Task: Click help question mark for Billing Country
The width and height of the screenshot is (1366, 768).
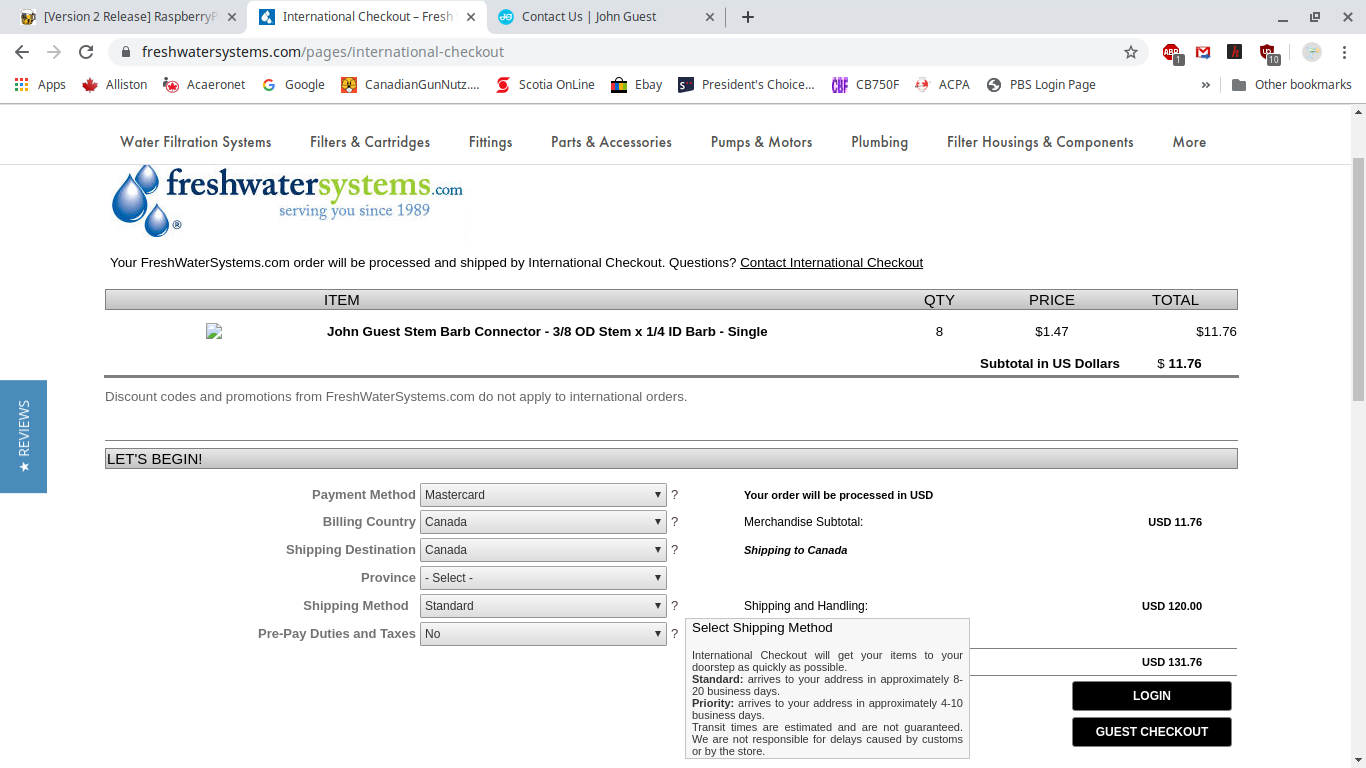Action: [674, 522]
